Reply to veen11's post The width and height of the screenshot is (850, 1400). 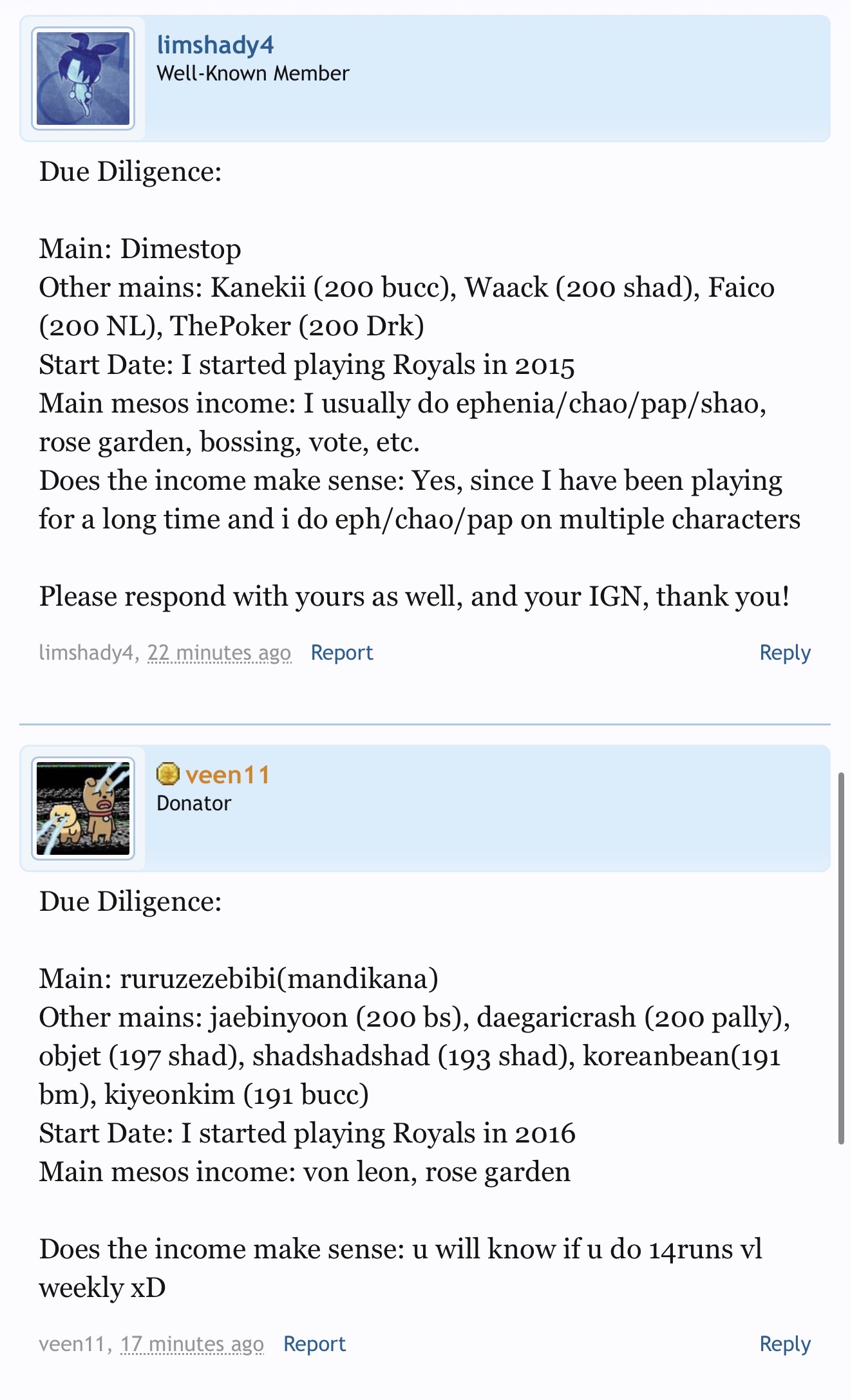tap(784, 1344)
